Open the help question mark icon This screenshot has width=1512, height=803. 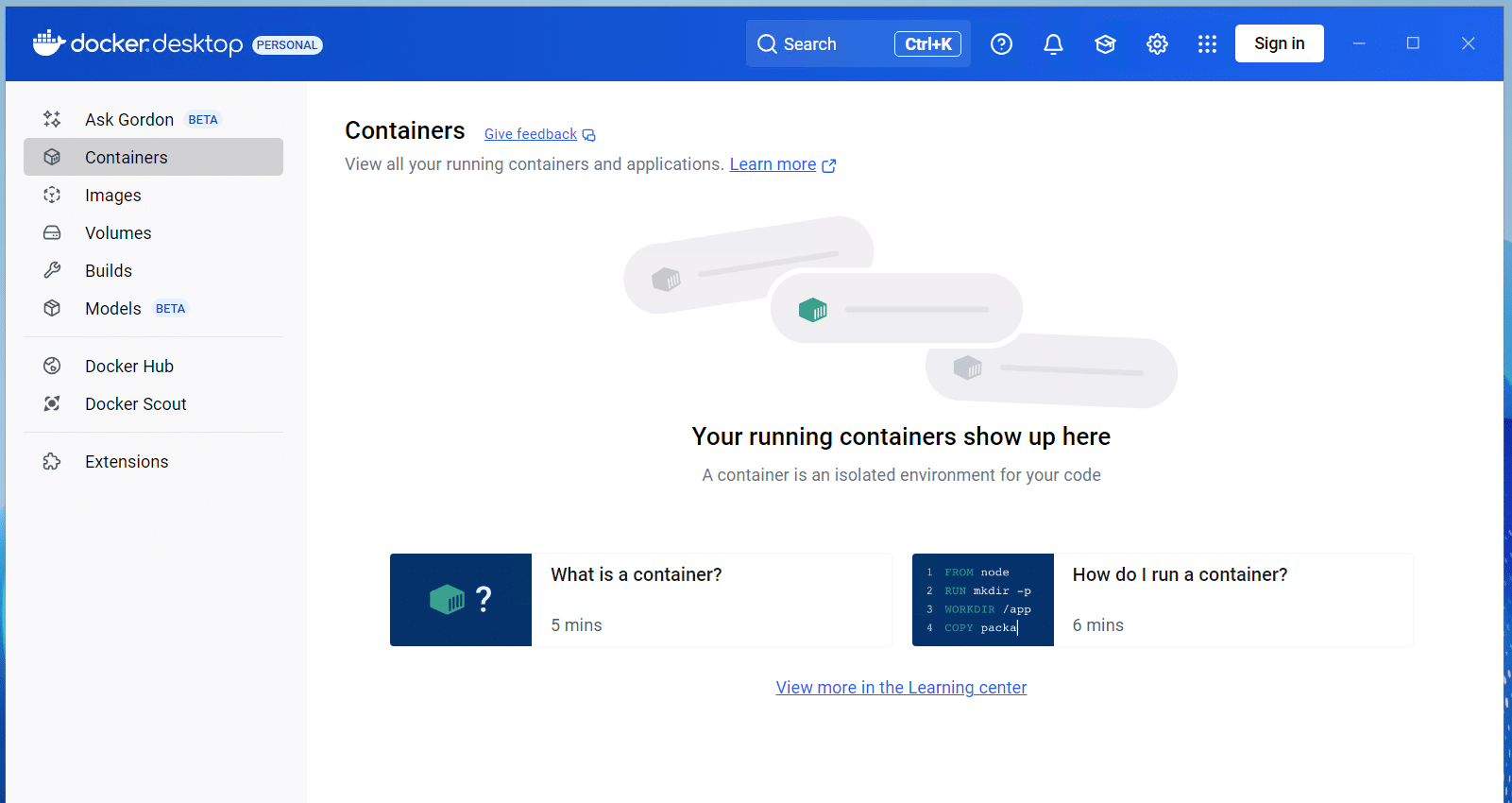pyautogui.click(x=1001, y=44)
